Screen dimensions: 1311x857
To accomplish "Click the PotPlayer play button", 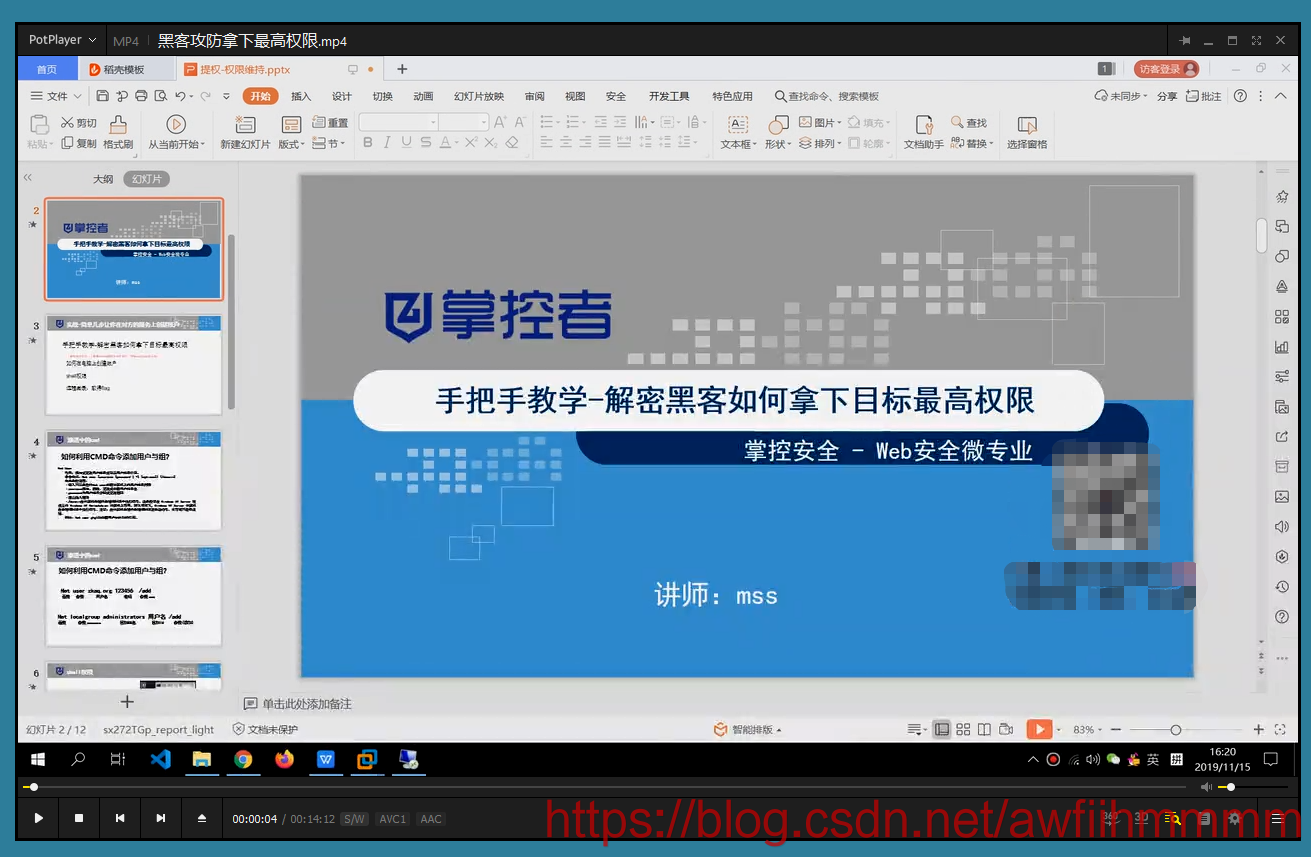I will 39,818.
